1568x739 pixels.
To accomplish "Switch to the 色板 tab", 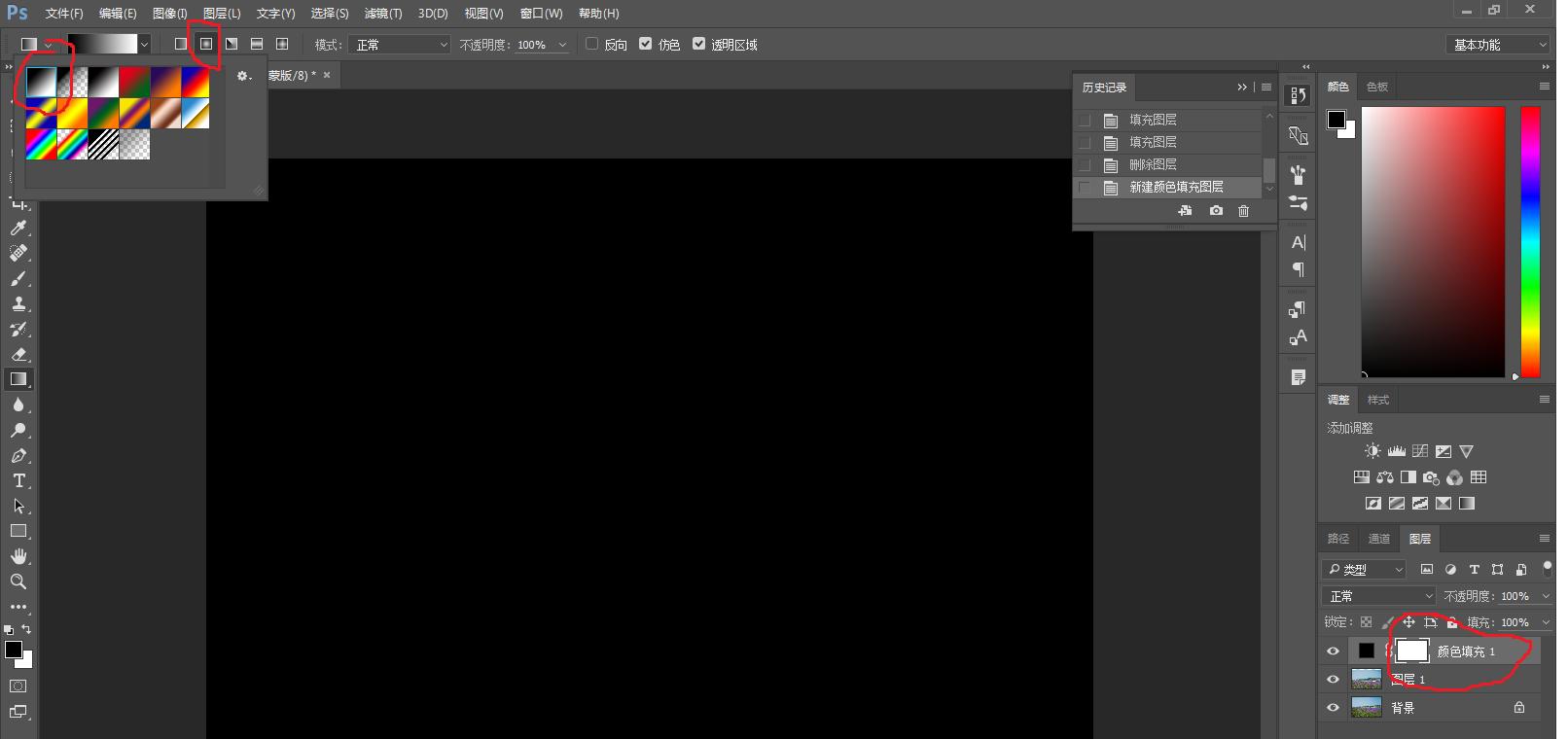I will 1377,87.
